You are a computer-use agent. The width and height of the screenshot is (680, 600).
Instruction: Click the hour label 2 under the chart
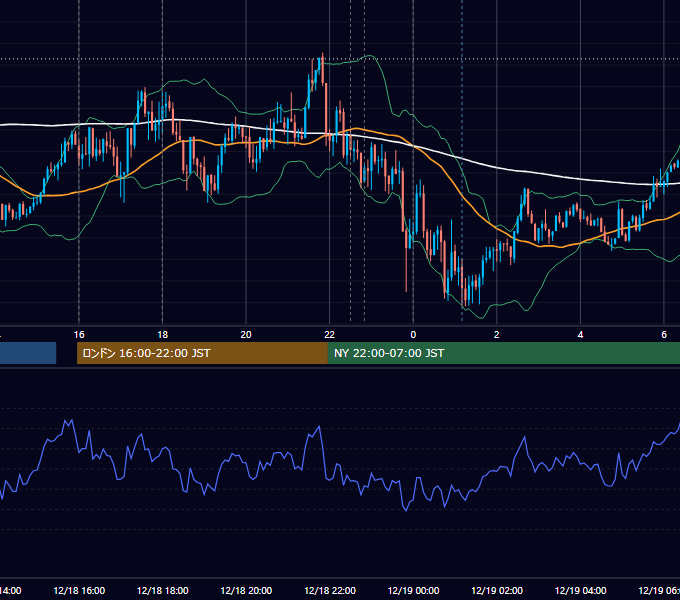497,335
